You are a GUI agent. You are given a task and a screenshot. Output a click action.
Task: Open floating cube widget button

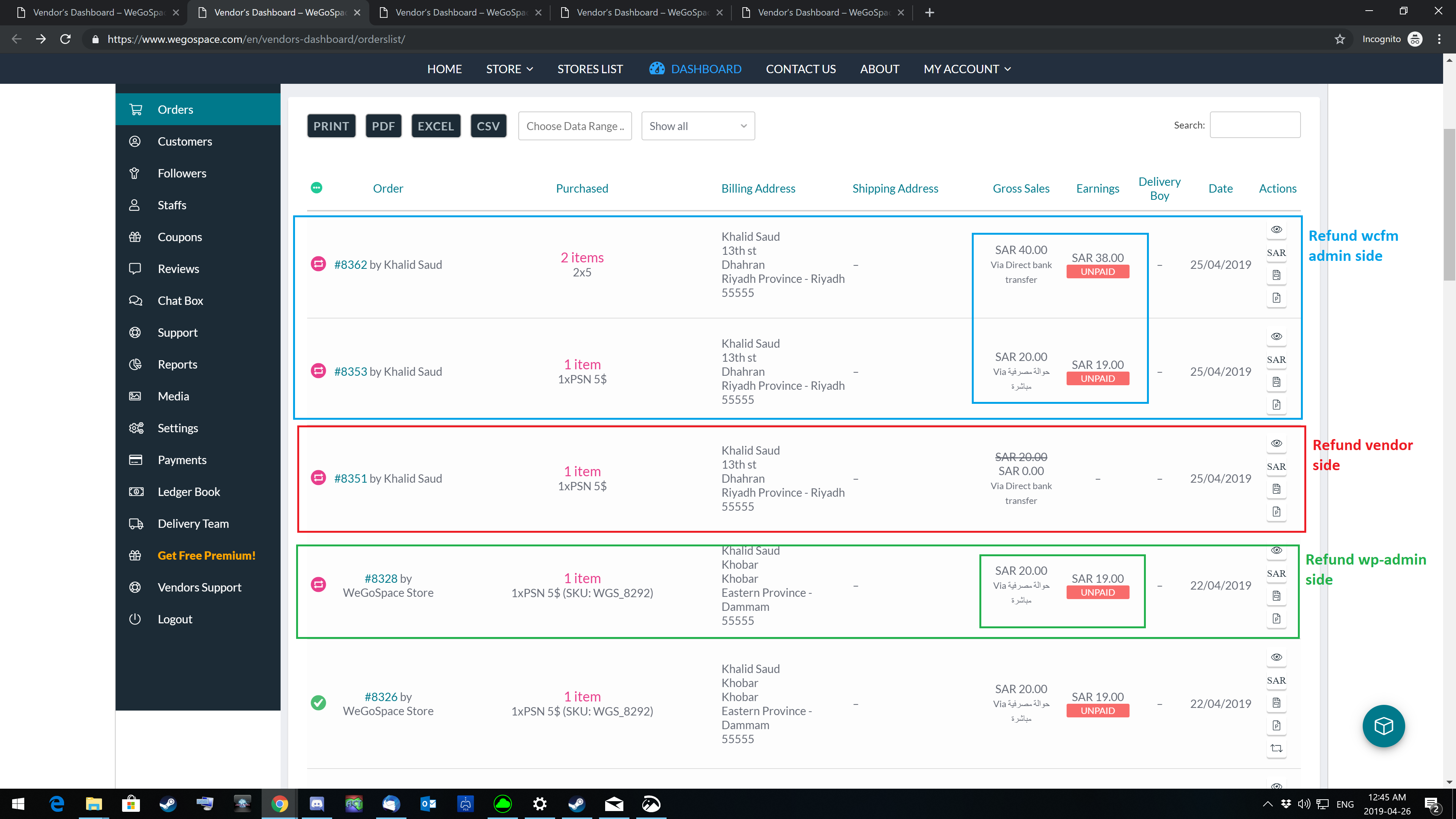coord(1383,726)
